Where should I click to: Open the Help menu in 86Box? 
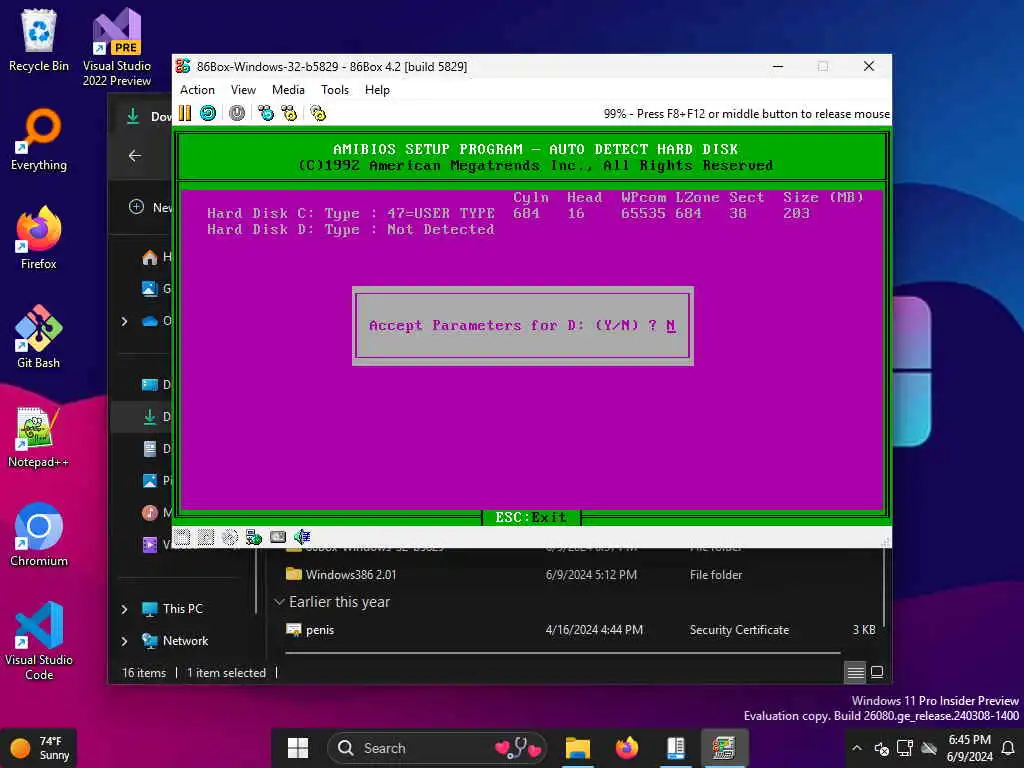pos(377,90)
